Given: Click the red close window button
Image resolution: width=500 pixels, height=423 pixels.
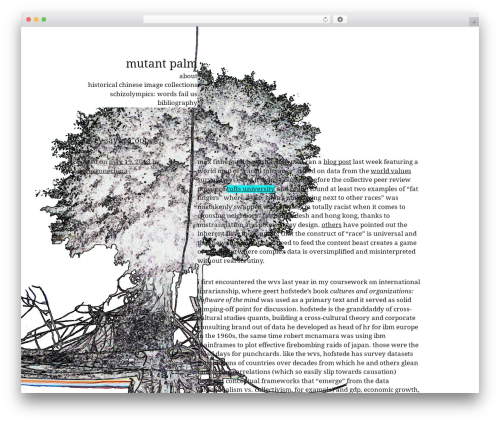Looking at the screenshot, I should pyautogui.click(x=29, y=19).
